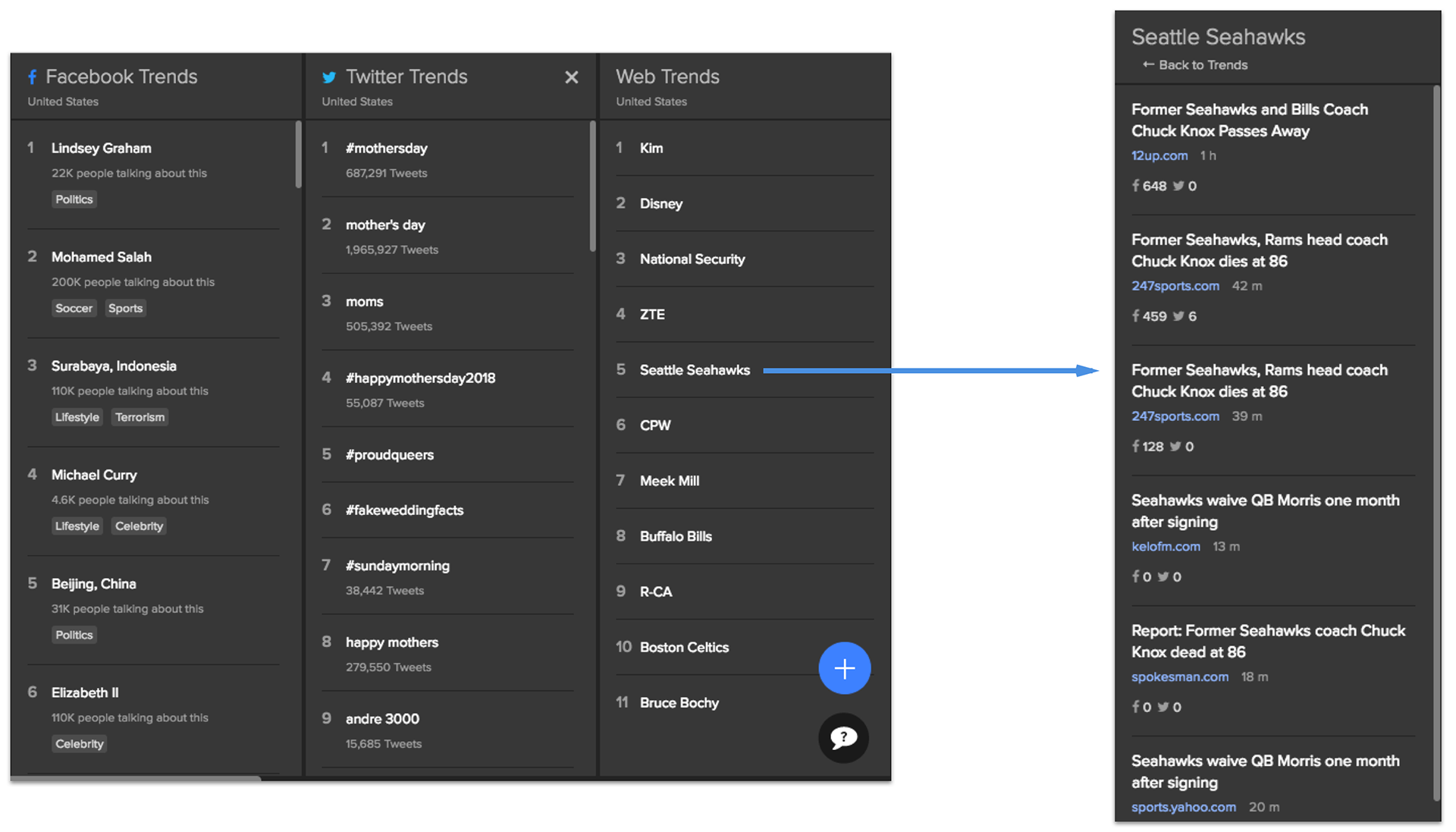
Task: Go Back to Trends
Action: point(1203,64)
